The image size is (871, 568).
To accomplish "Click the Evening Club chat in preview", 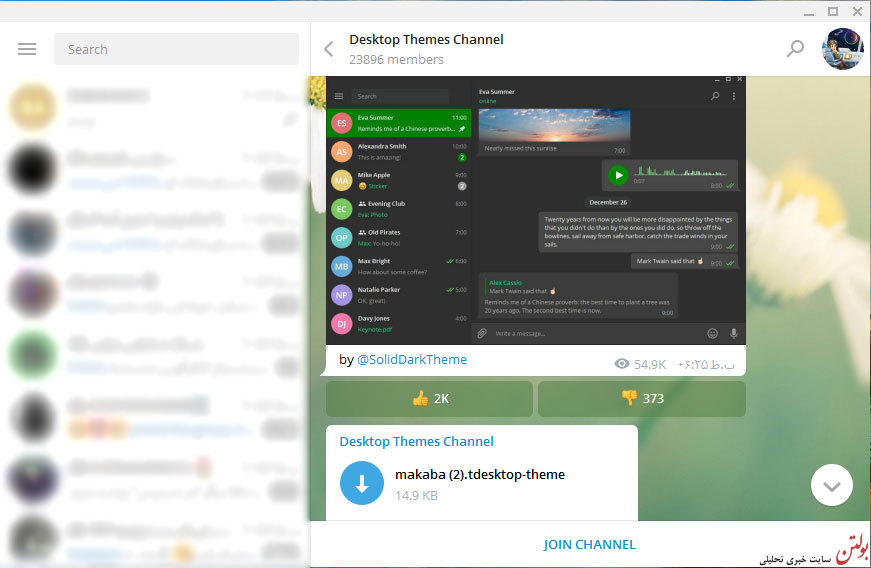I will coord(399,209).
